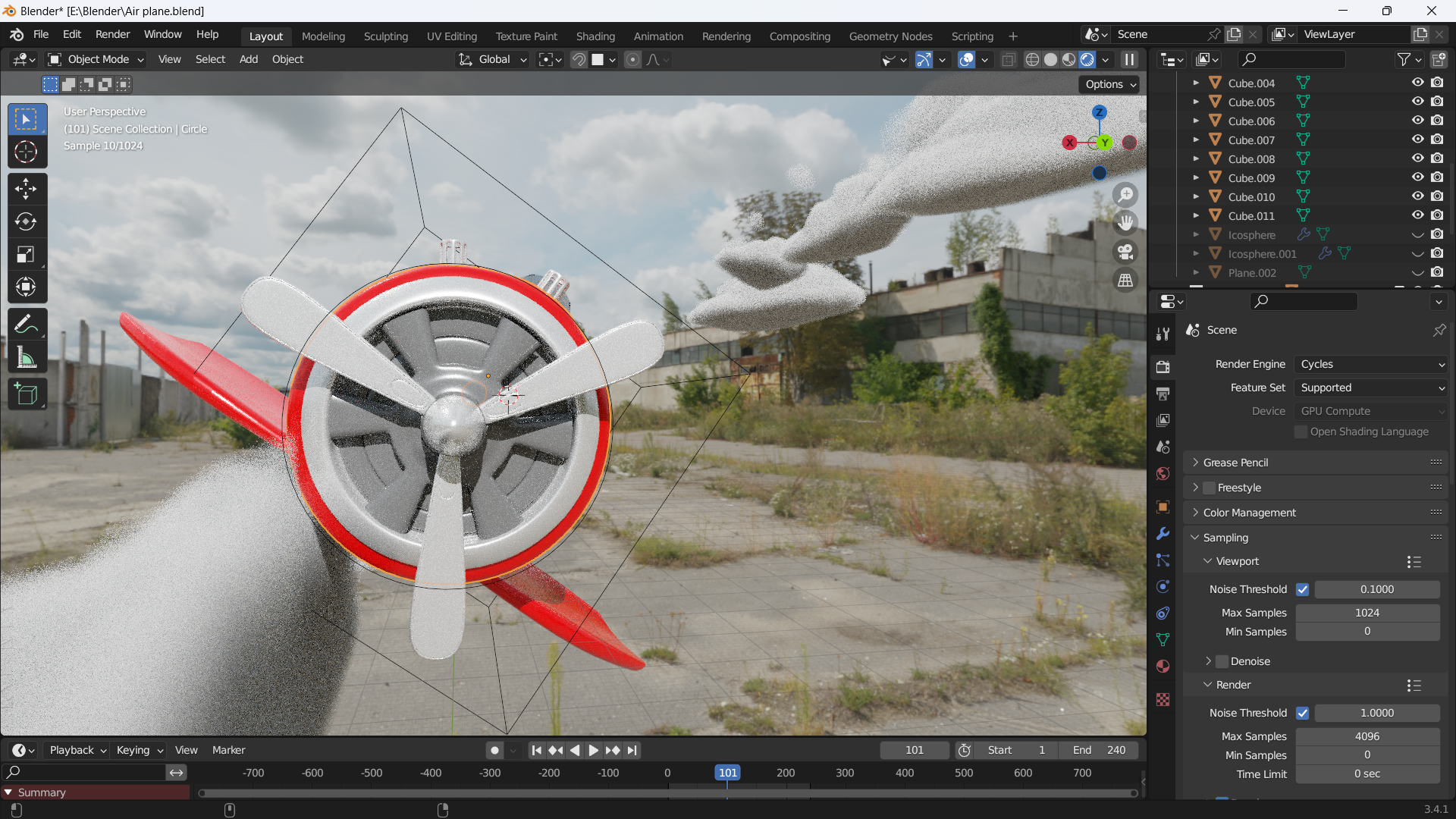This screenshot has width=1456, height=819.
Task: Pick the Add Cube tool
Action: (27, 394)
